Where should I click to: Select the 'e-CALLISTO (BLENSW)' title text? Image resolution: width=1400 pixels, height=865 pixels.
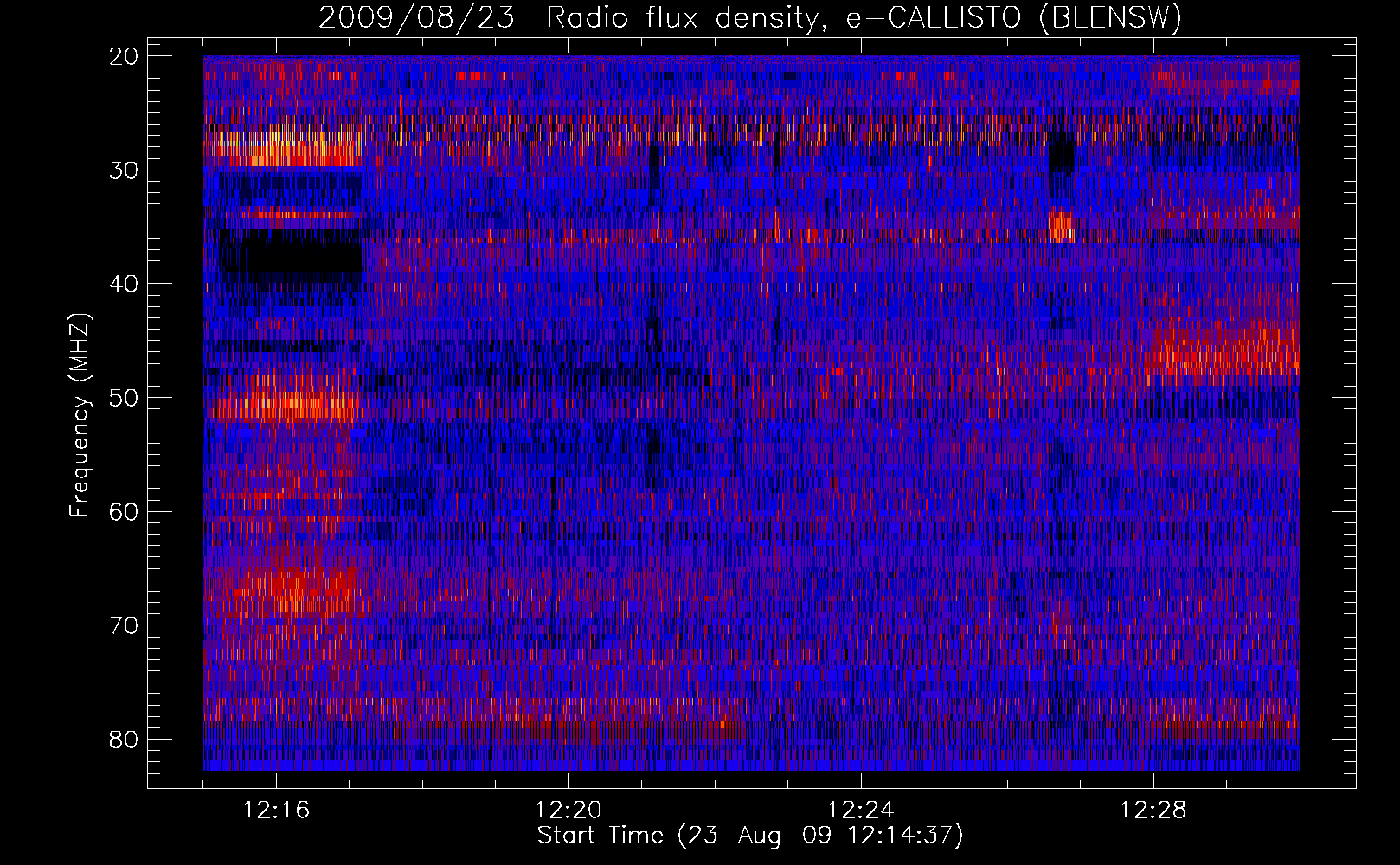coord(1013,17)
